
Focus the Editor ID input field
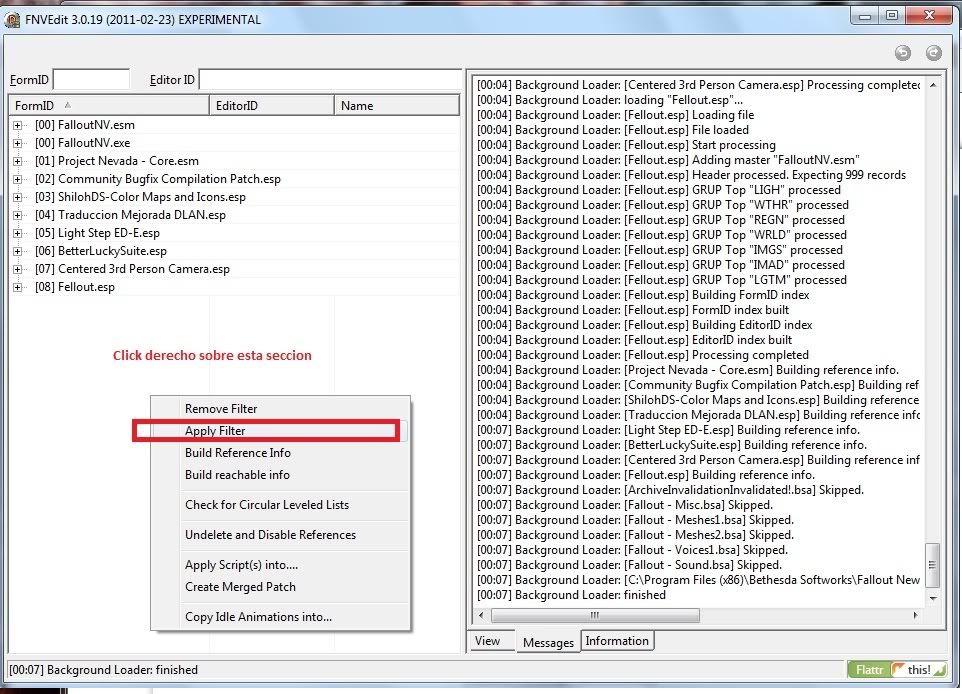click(331, 80)
